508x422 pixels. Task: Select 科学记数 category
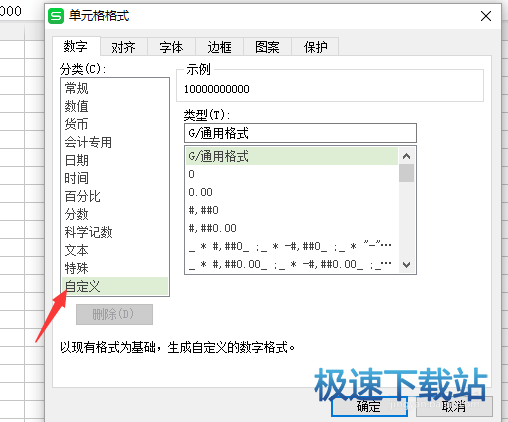coord(115,232)
